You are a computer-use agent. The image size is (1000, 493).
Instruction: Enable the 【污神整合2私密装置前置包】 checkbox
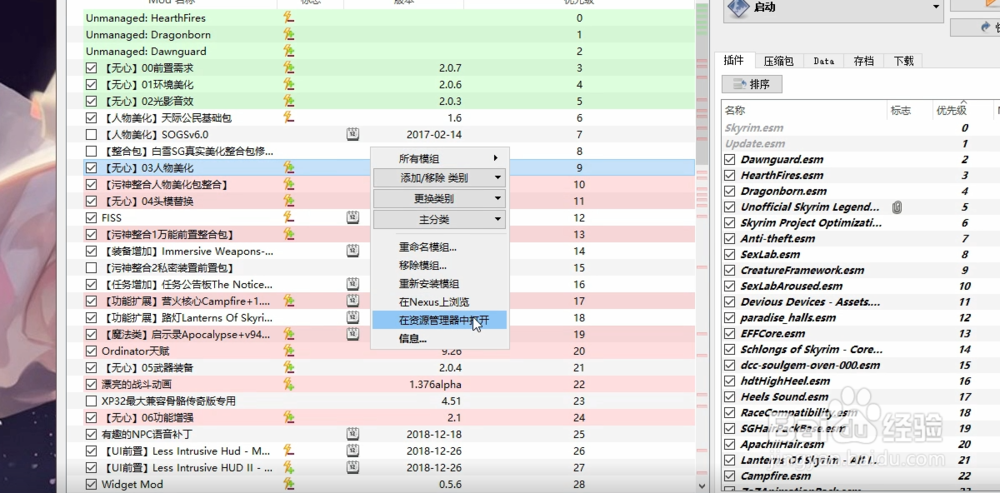click(x=91, y=268)
